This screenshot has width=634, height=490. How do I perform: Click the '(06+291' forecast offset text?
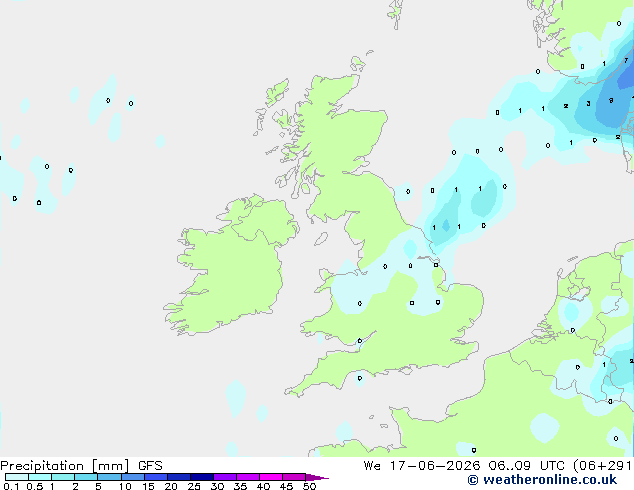click(x=602, y=466)
